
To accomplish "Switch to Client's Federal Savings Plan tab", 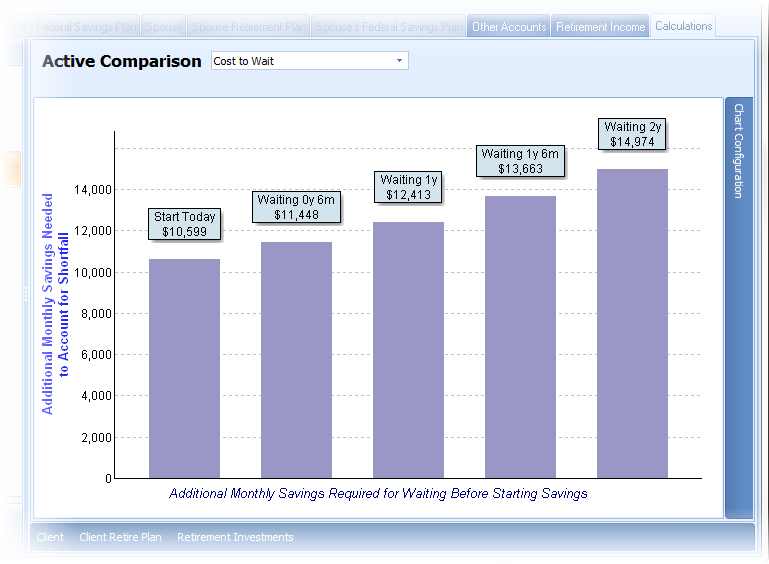I will (x=70, y=27).
